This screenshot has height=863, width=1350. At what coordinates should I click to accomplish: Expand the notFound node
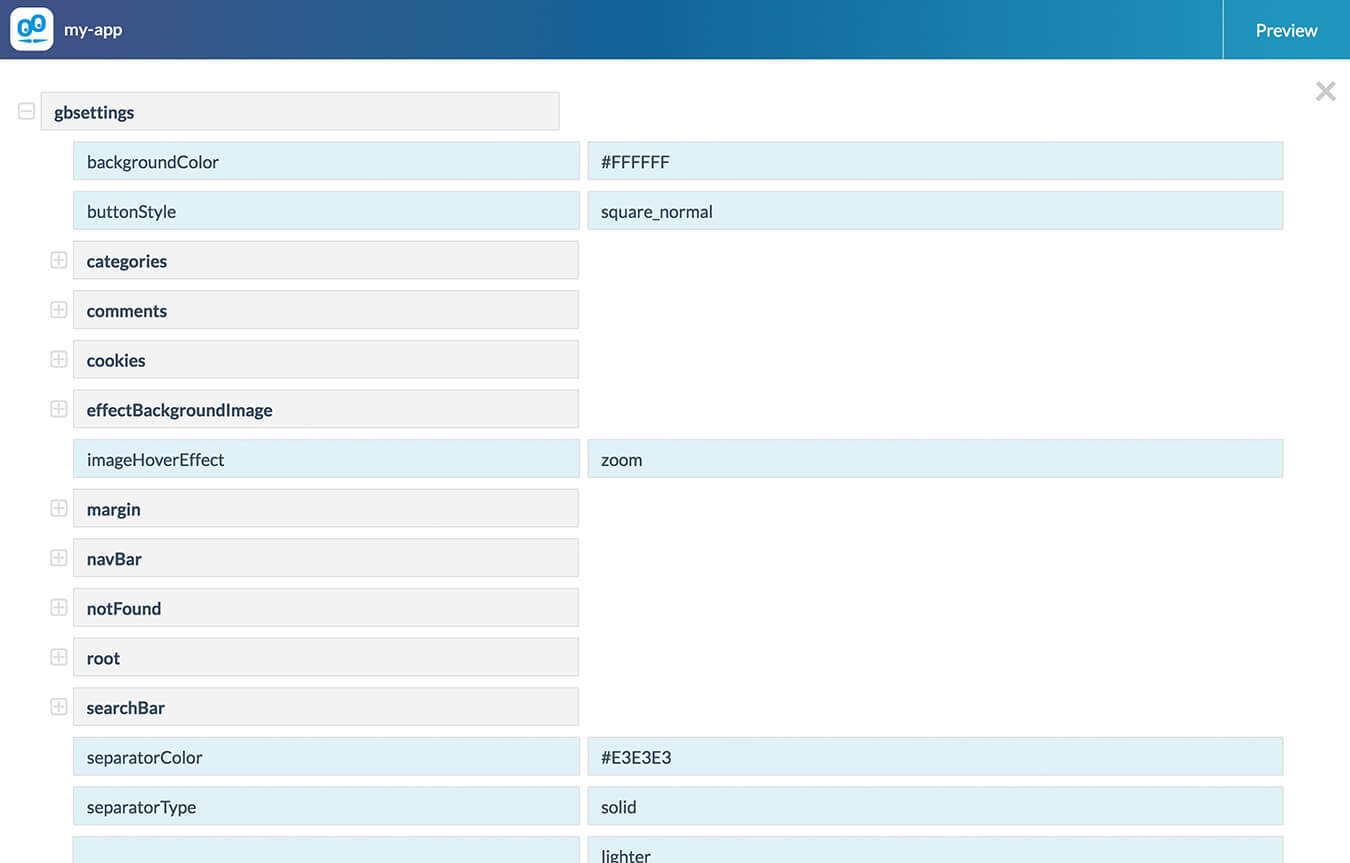[x=58, y=608]
